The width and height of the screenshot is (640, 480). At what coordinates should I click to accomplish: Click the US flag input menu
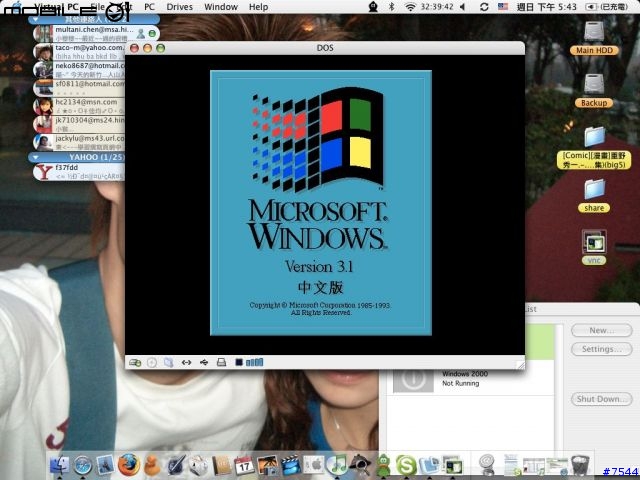pyautogui.click(x=503, y=7)
